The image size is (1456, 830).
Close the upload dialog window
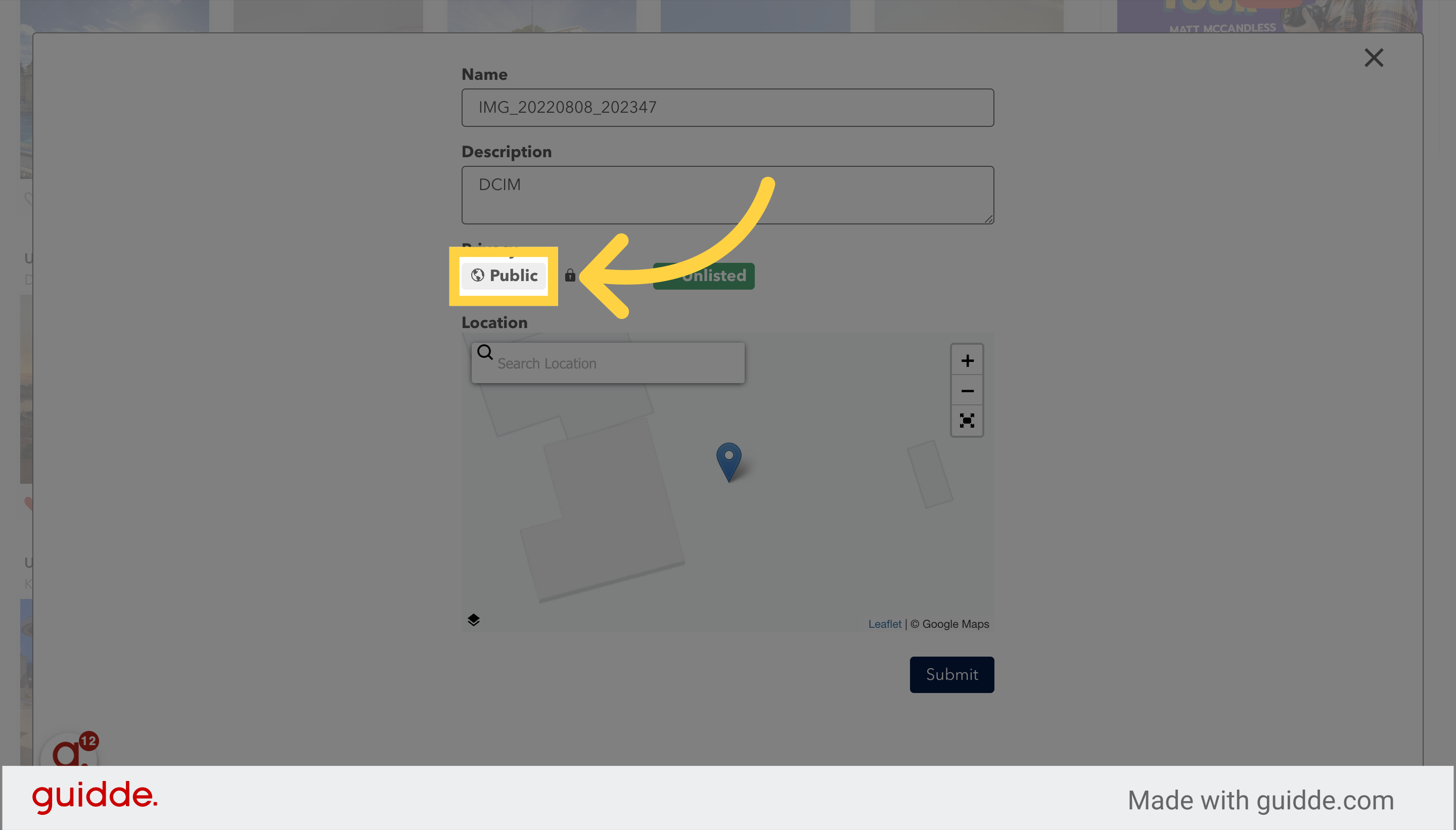pos(1373,57)
